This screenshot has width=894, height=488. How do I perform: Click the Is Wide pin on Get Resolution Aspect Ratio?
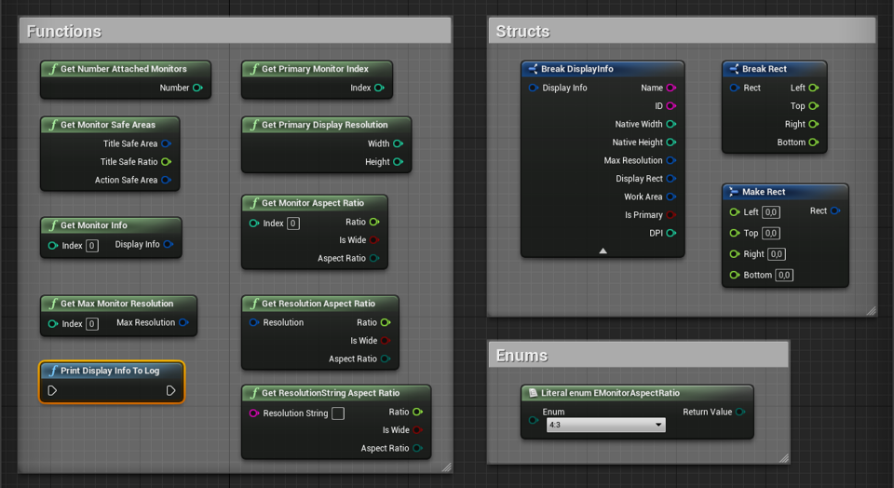click(385, 341)
